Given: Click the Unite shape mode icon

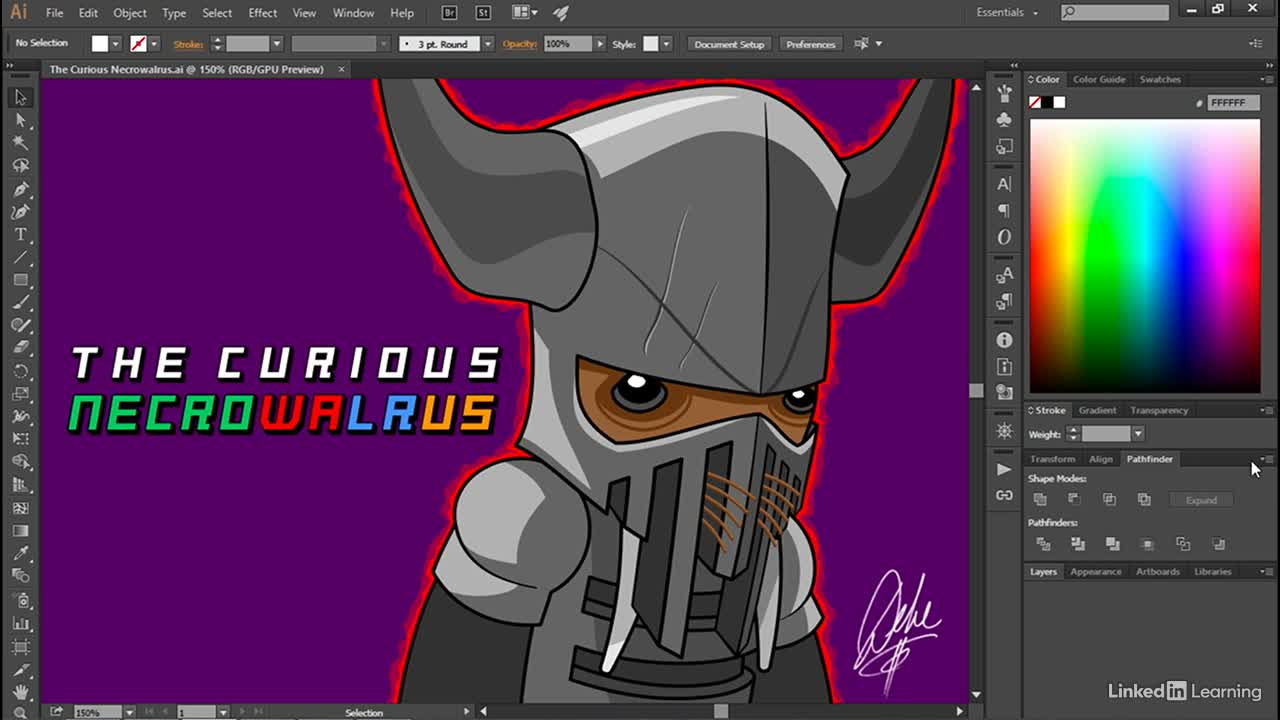Looking at the screenshot, I should tap(1040, 499).
